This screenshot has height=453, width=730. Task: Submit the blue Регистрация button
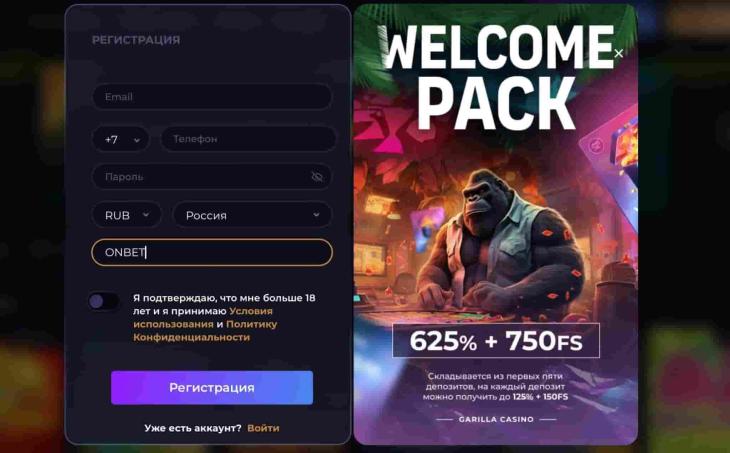[212, 387]
